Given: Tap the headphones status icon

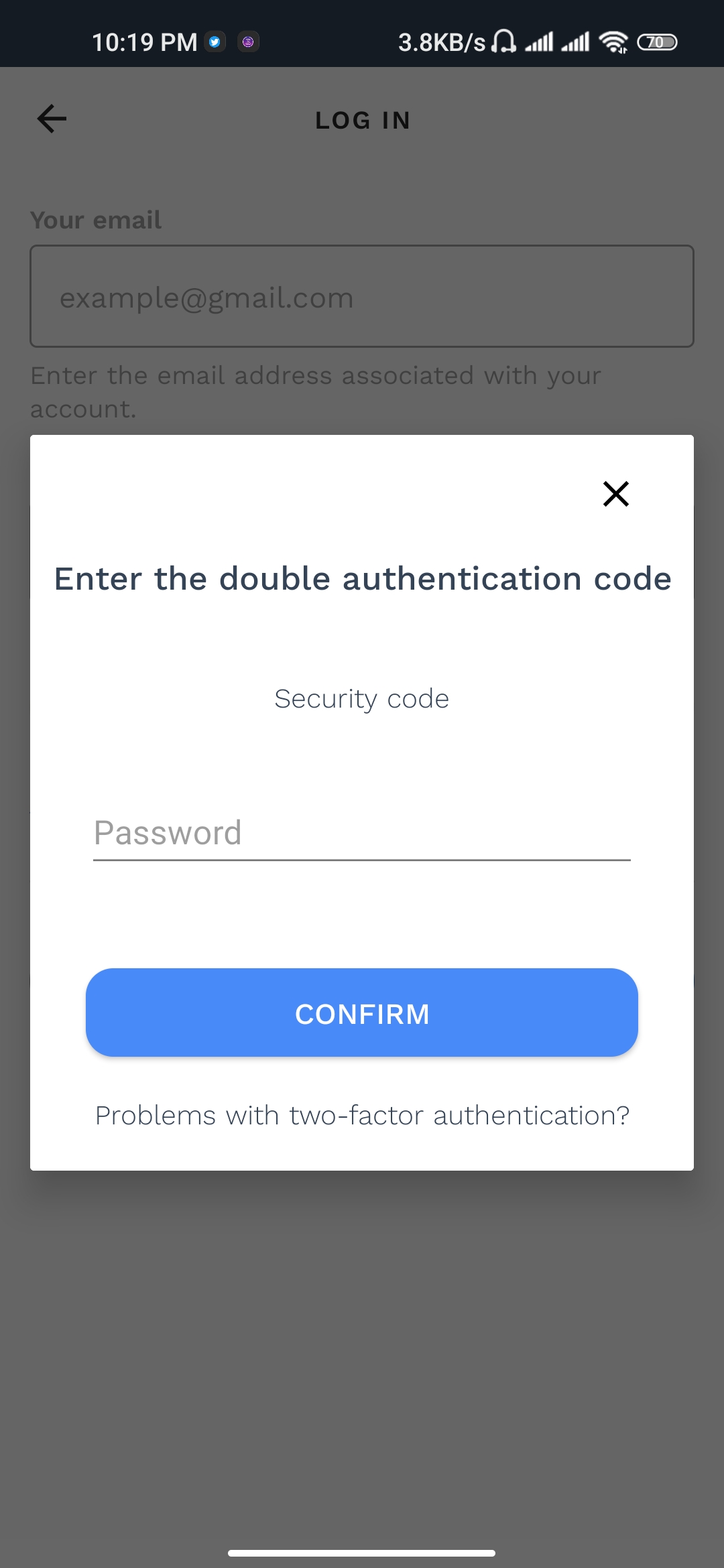Looking at the screenshot, I should click(503, 42).
